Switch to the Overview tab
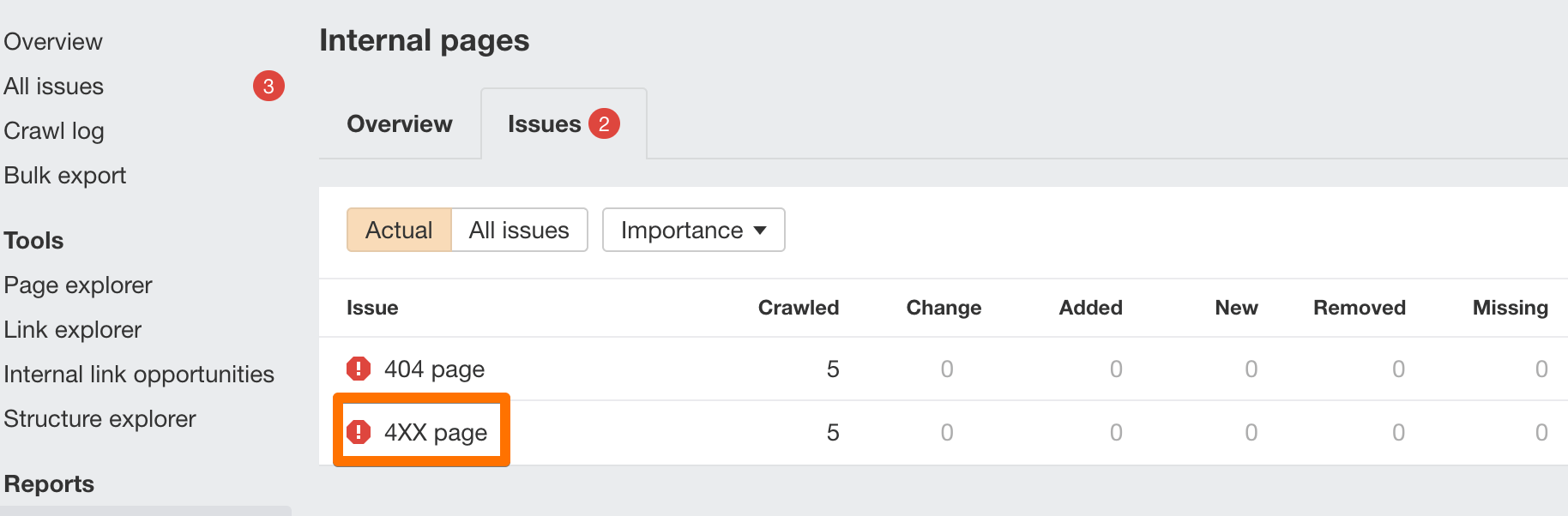 (399, 123)
